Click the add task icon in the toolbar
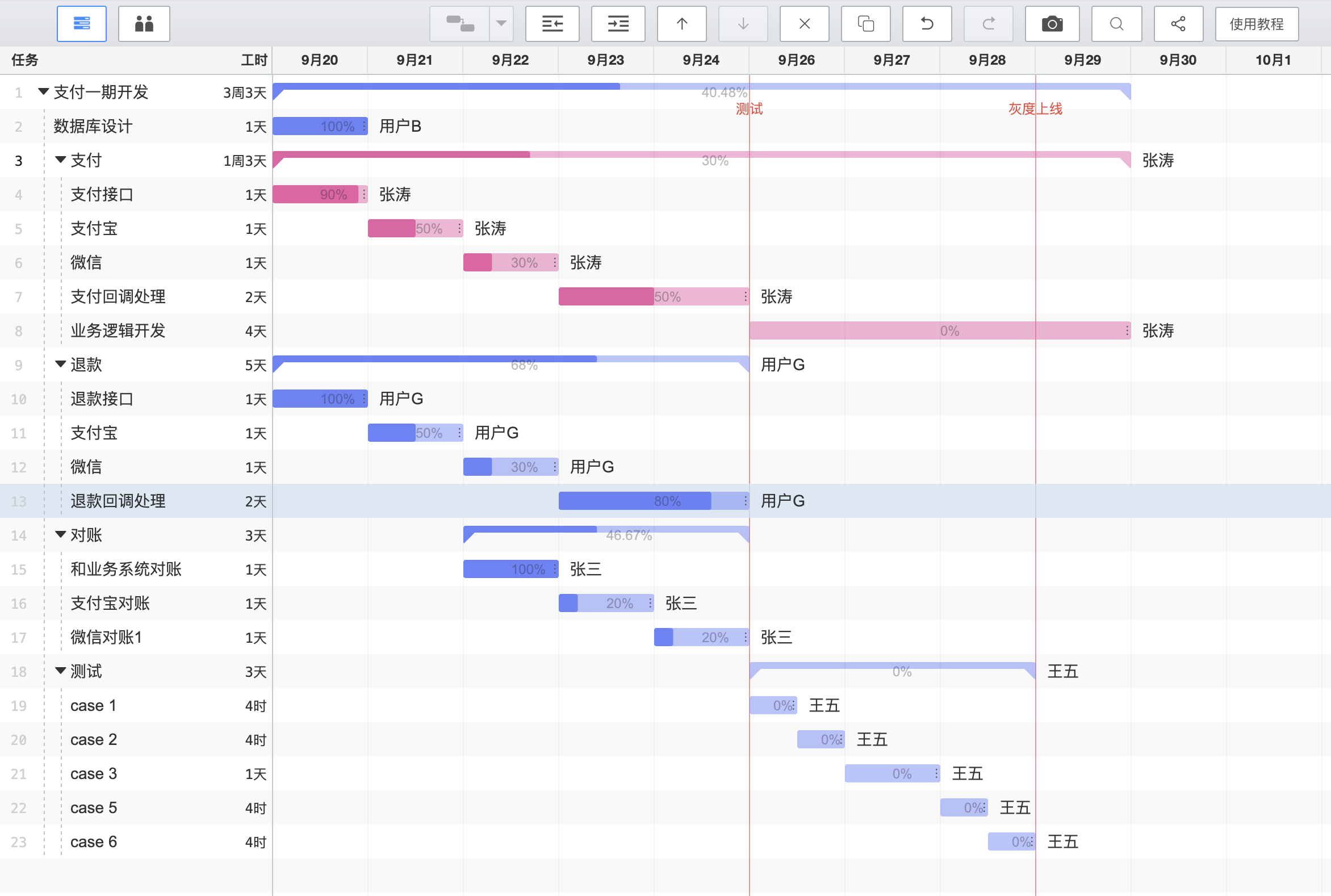This screenshot has height=896, width=1331. [x=459, y=24]
